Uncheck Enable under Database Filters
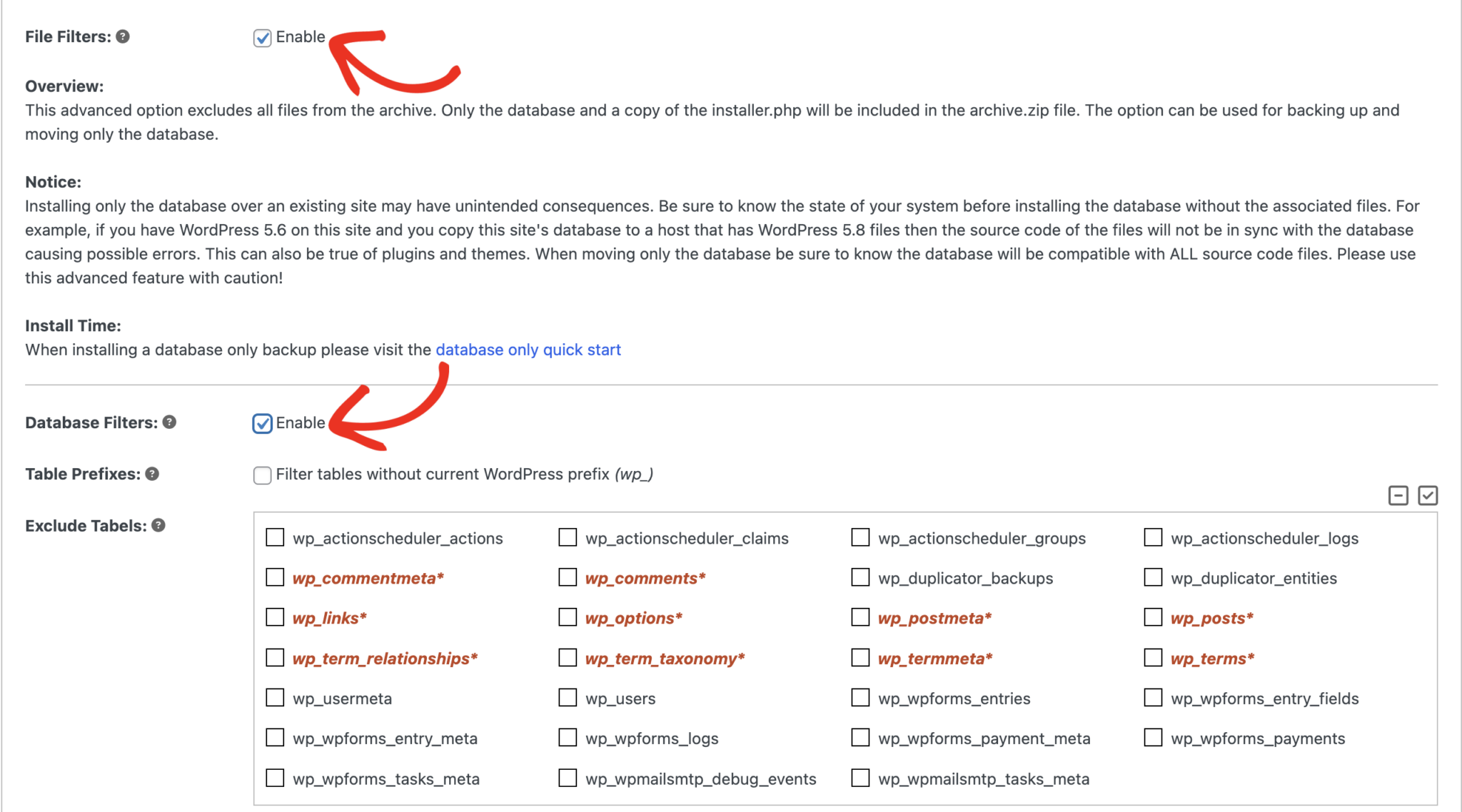 (x=262, y=423)
